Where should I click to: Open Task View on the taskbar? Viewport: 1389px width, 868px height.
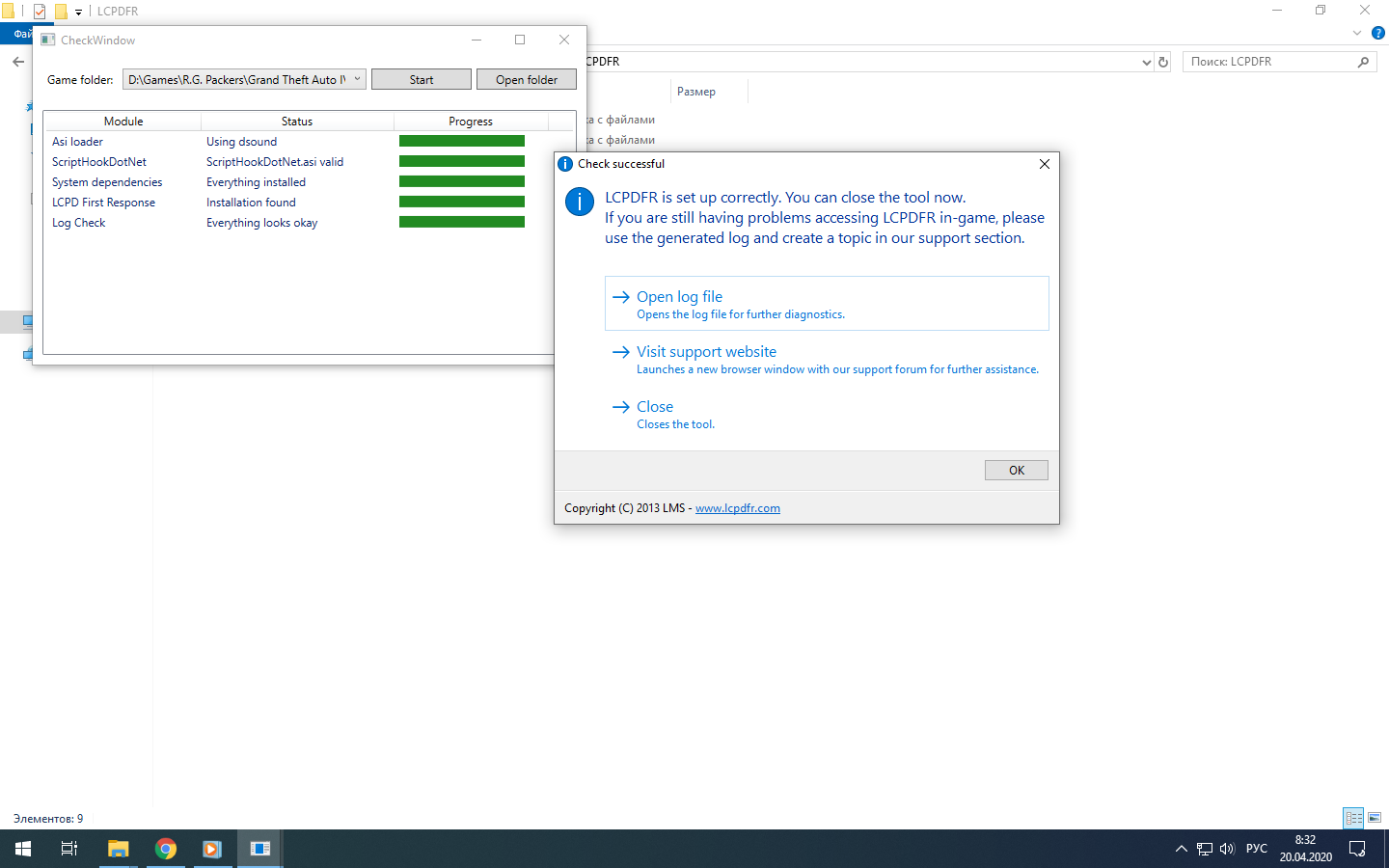pos(69,849)
